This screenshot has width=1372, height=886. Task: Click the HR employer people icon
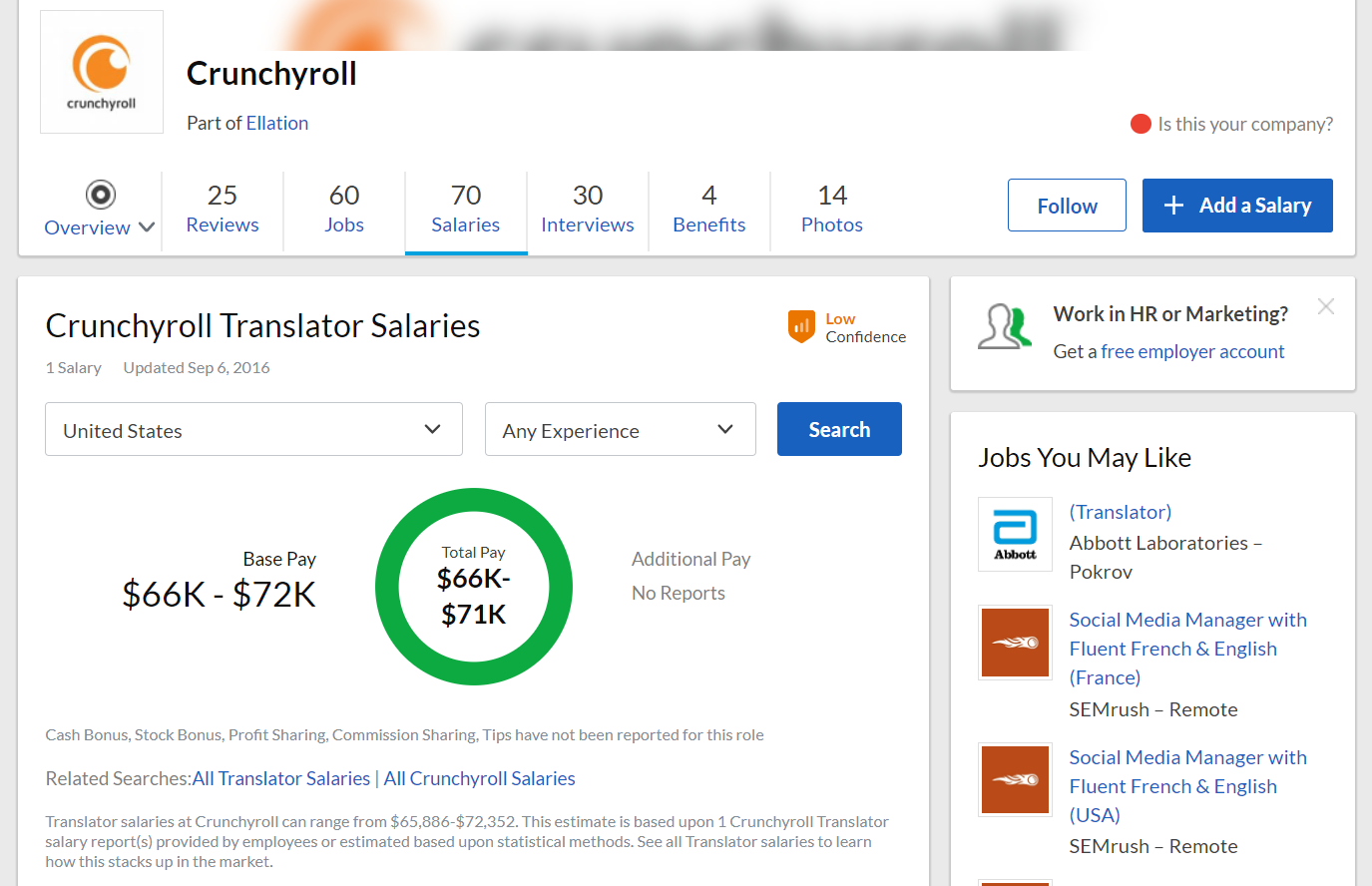(1005, 326)
